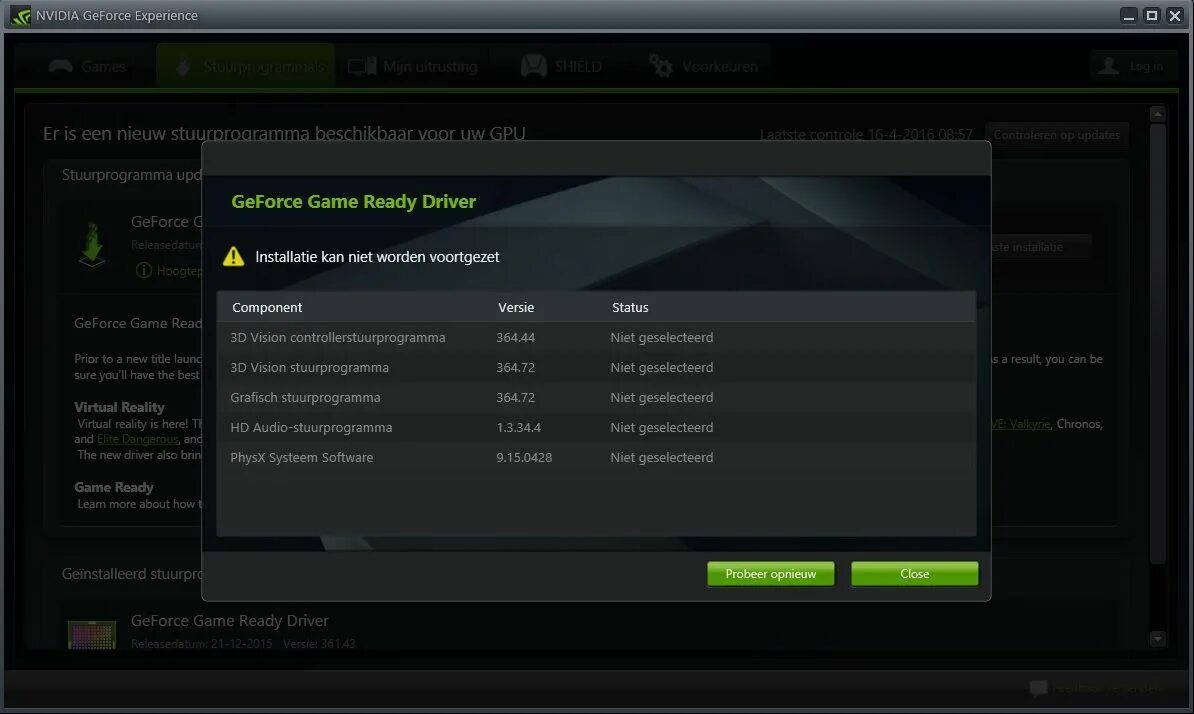Open the Mijn uitrusting tab
The image size is (1194, 714).
(x=413, y=66)
